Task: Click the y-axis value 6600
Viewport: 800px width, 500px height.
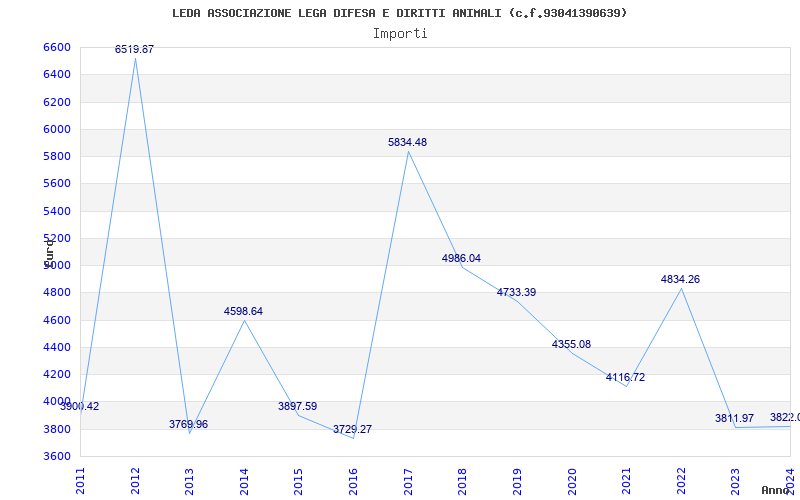Action: [57, 47]
